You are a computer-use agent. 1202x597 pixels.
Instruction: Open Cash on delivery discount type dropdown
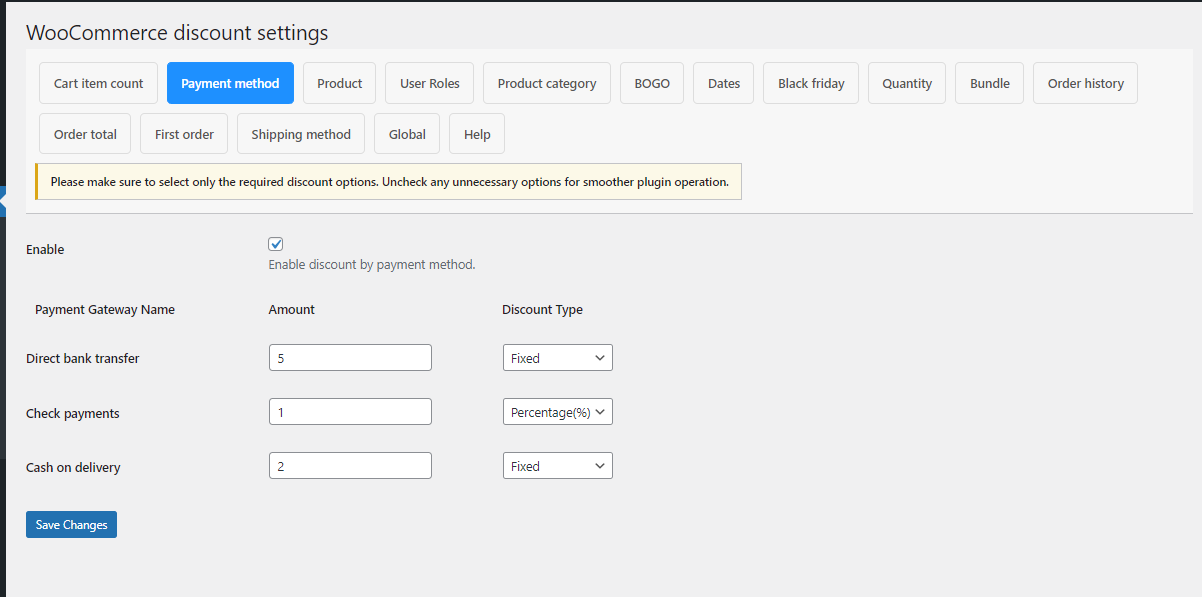(x=557, y=465)
